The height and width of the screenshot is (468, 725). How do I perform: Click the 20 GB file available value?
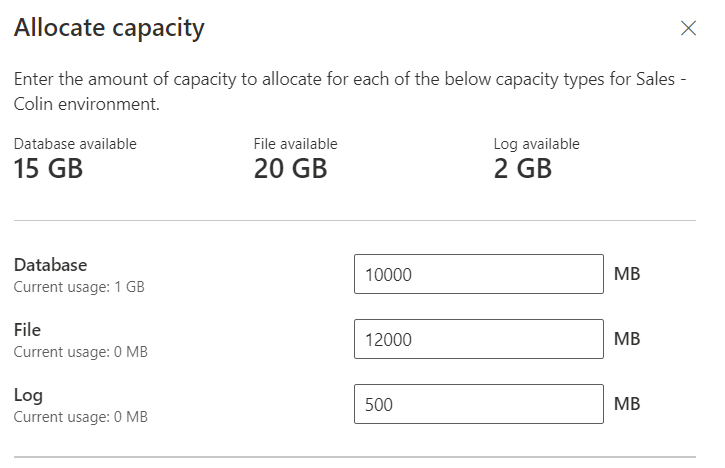point(290,168)
